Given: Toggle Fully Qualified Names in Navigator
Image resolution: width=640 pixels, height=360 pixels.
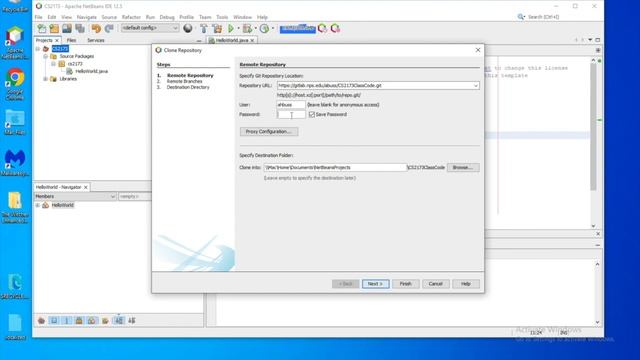Looking at the screenshot, I should click(x=105, y=320).
